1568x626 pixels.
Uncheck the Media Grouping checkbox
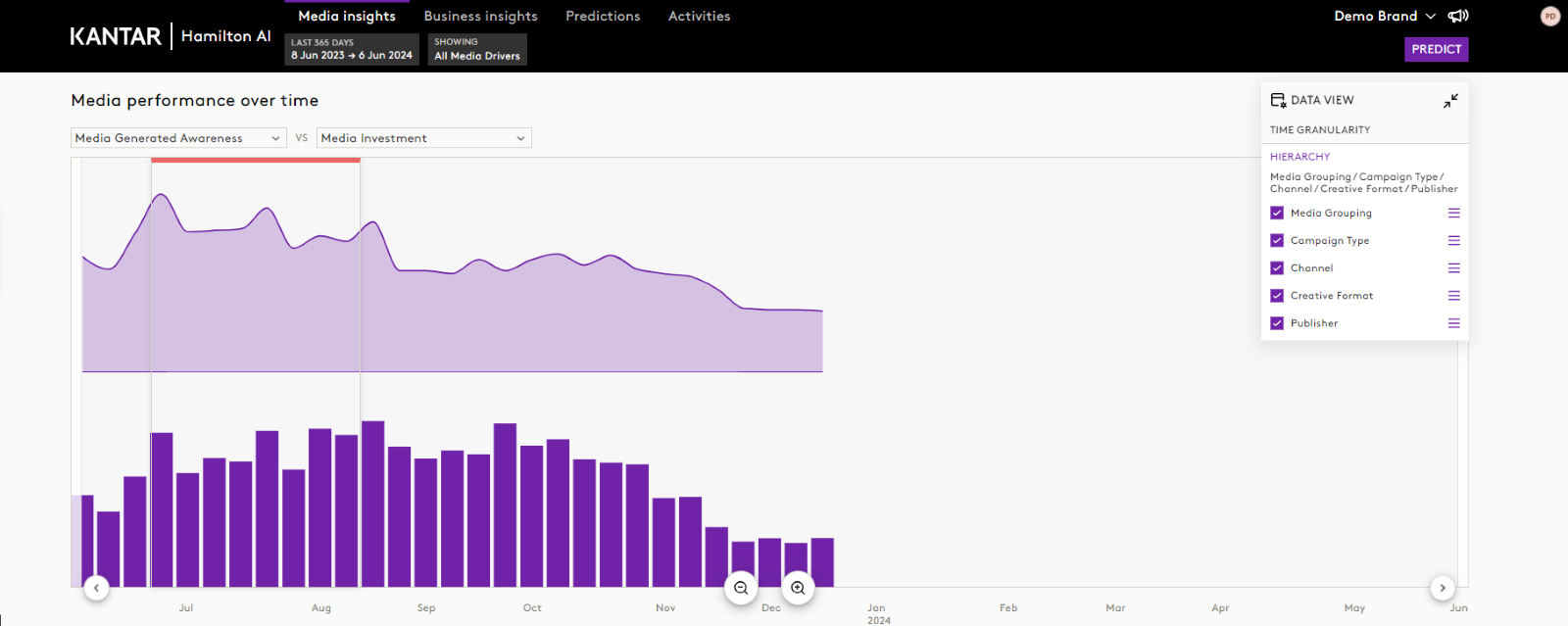(x=1277, y=213)
